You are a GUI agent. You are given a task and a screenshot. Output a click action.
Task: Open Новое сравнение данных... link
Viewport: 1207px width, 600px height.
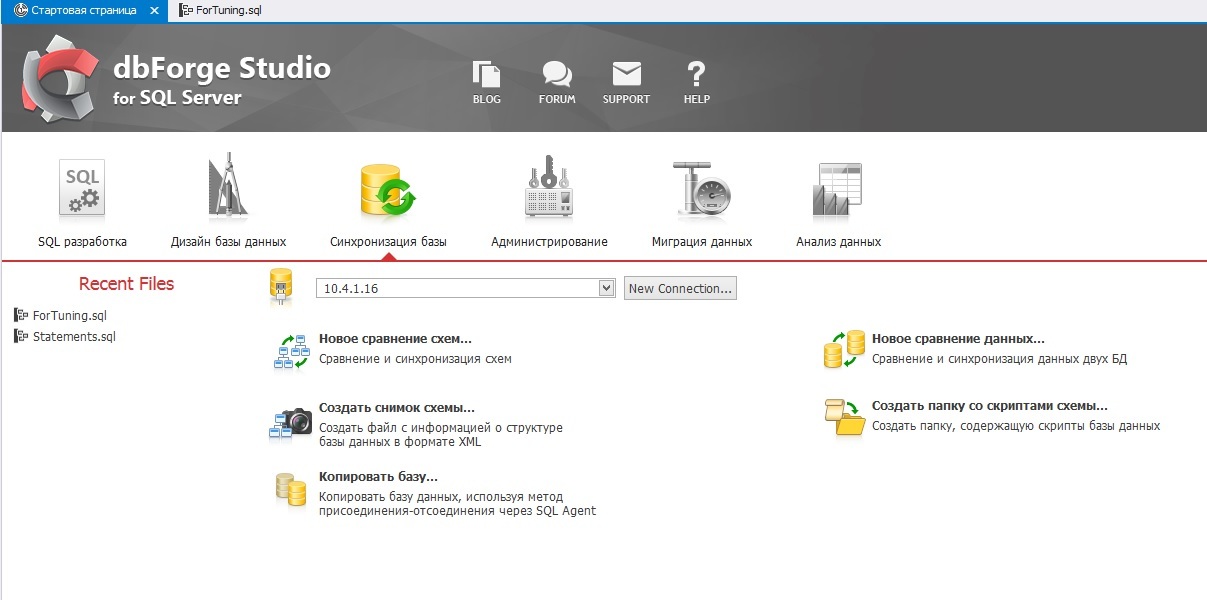tap(958, 339)
